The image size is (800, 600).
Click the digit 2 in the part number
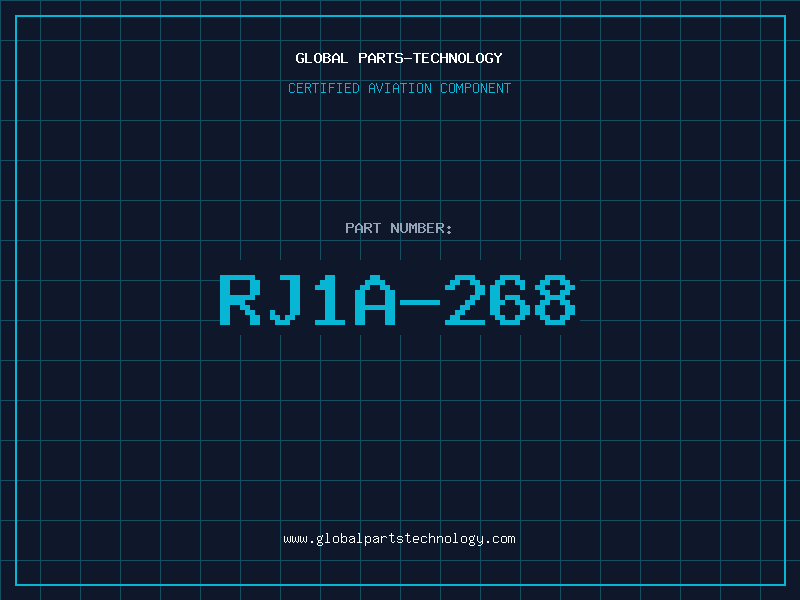465,300
